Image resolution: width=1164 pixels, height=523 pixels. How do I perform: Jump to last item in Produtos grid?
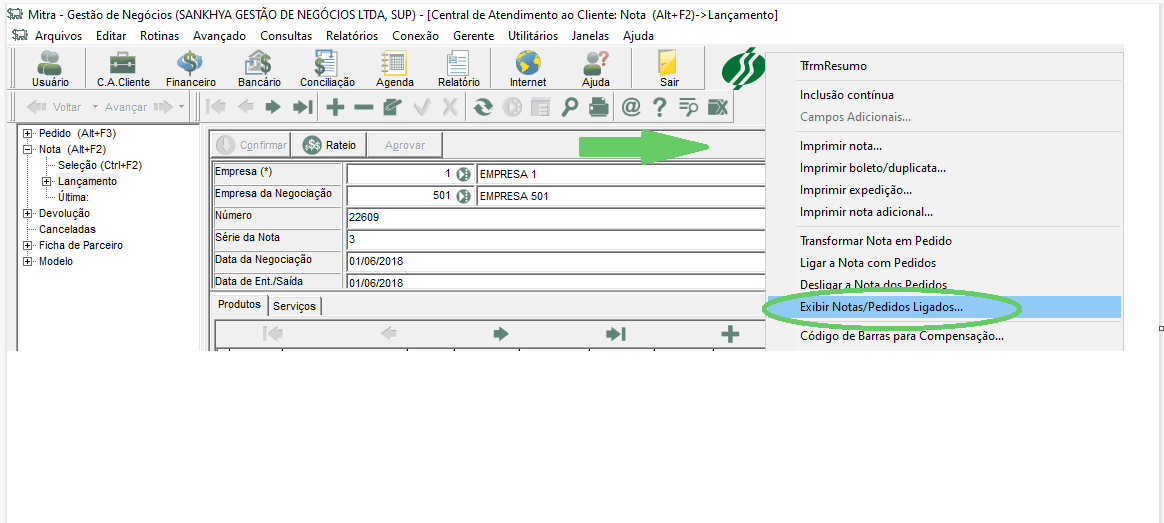615,335
